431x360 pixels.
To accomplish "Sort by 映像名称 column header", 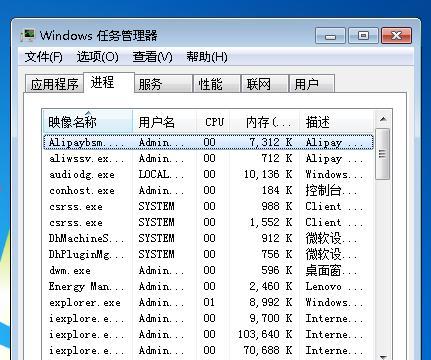I will (88, 122).
